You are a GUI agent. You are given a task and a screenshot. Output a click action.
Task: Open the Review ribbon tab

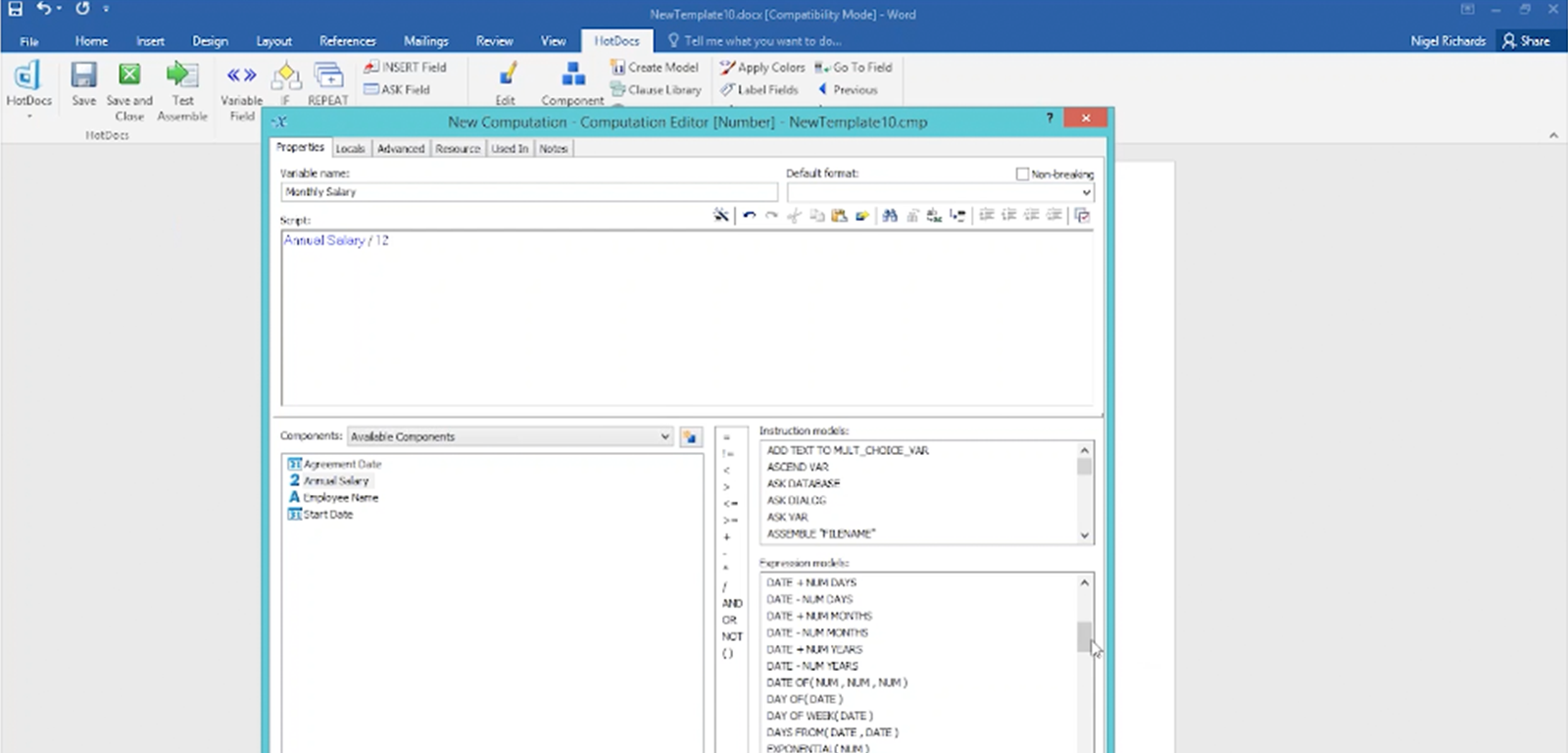pyautogui.click(x=494, y=41)
